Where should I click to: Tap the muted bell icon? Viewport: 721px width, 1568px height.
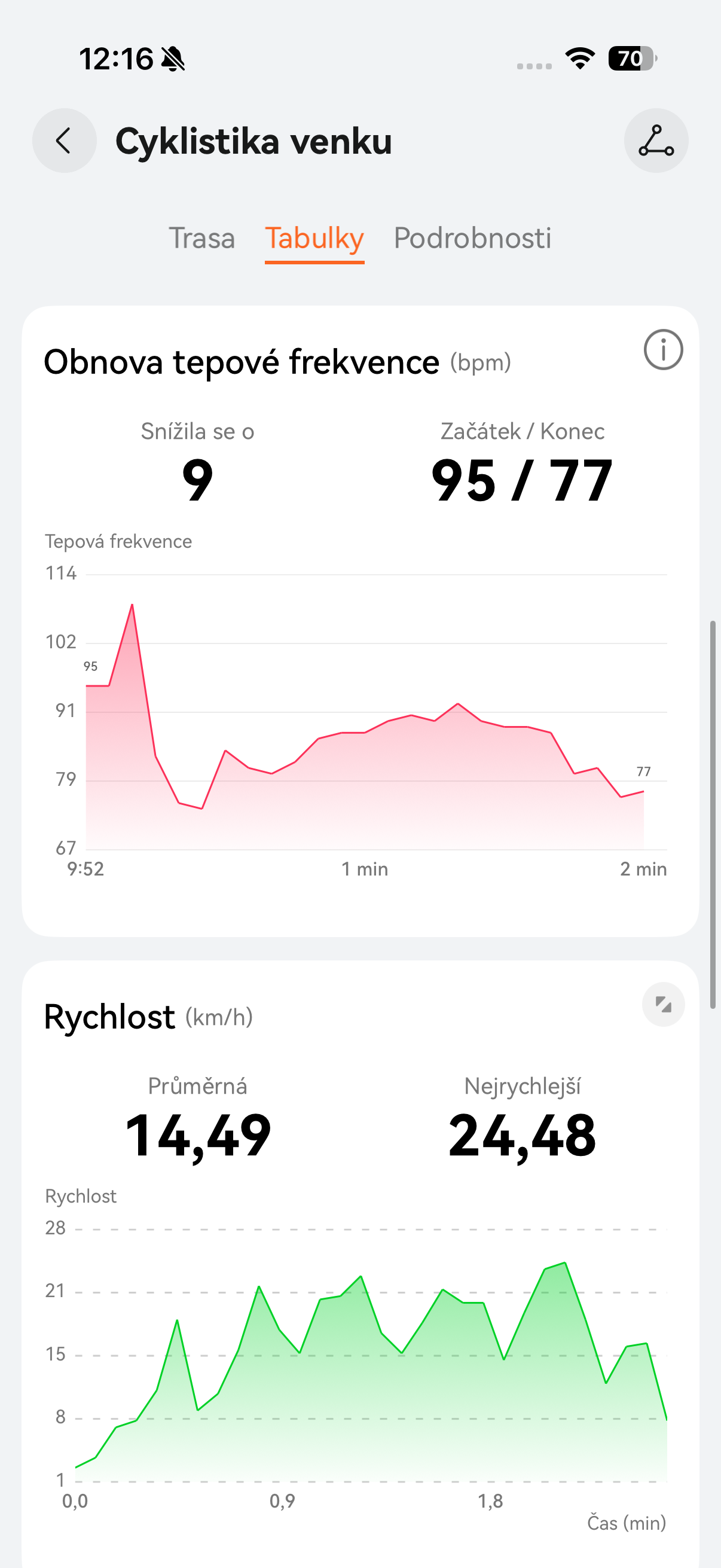pyautogui.click(x=173, y=59)
